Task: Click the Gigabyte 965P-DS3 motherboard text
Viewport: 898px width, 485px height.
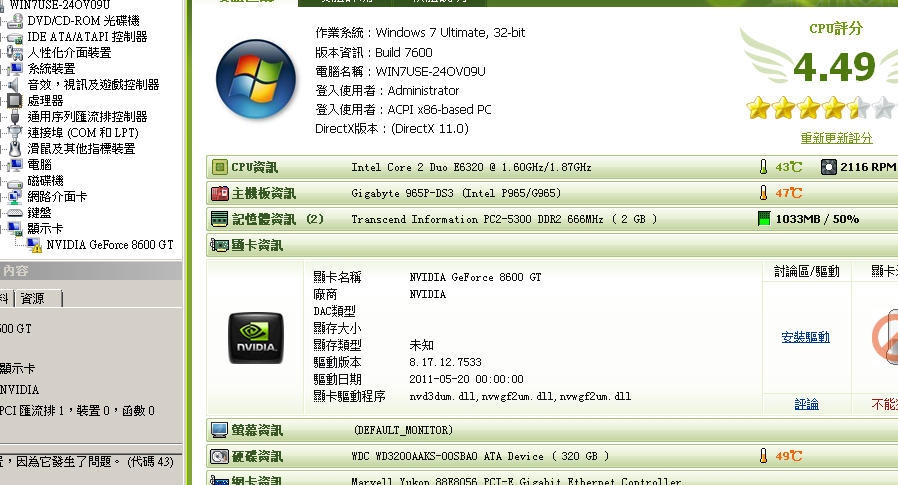Action: click(456, 193)
